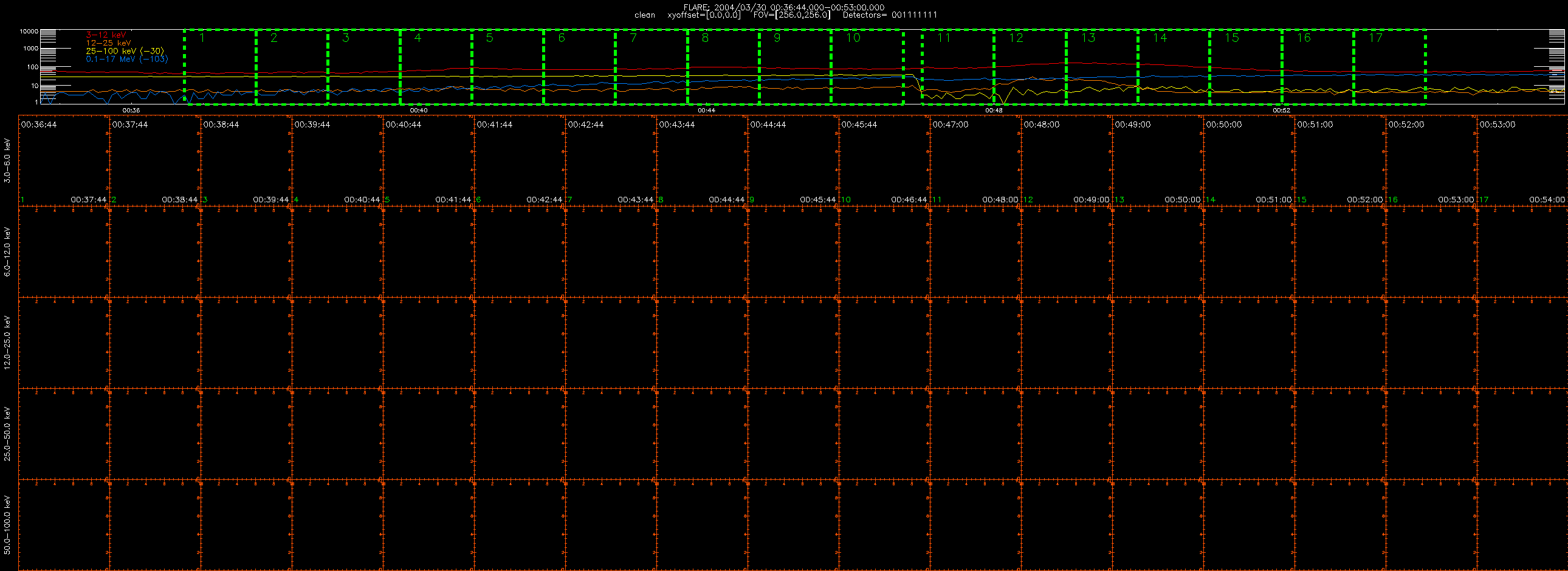Select large green interval number 11 in light curve
The height and width of the screenshot is (571, 1568).
point(943,38)
